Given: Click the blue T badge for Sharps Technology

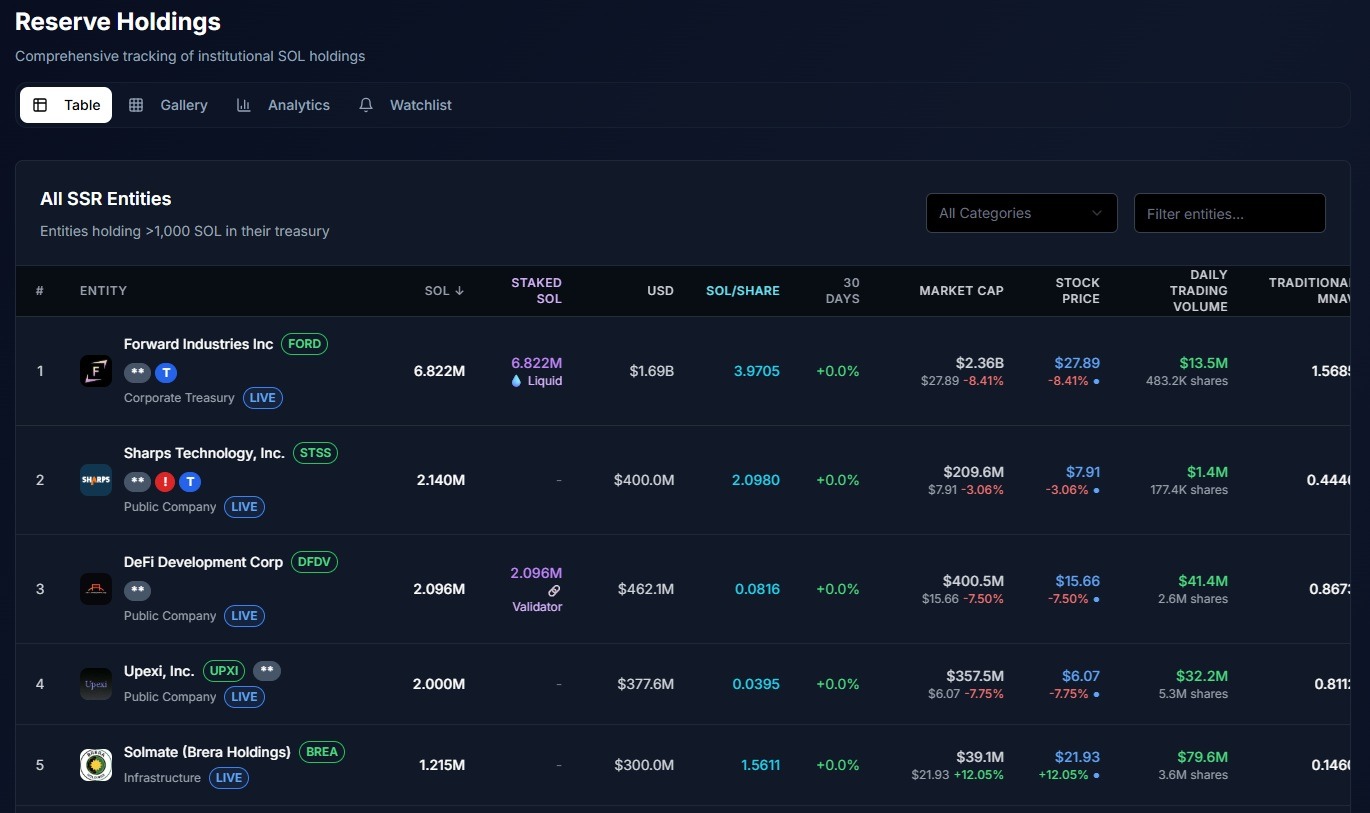Looking at the screenshot, I should click(190, 482).
